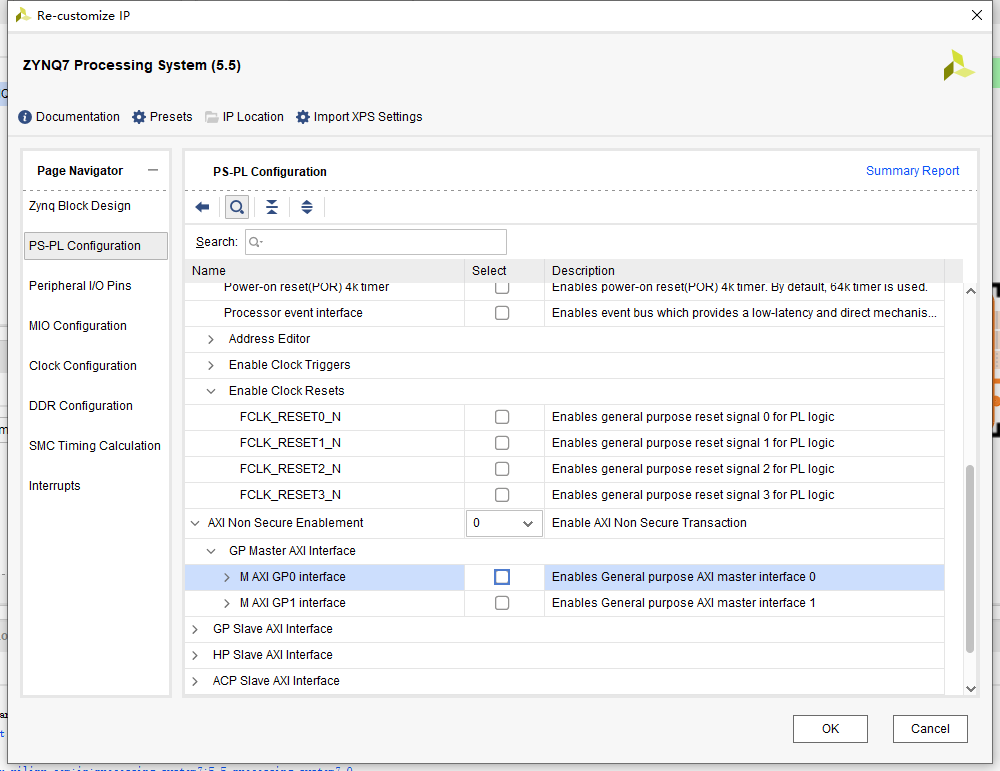
Task: Expand Address Editor row
Action: 210,339
